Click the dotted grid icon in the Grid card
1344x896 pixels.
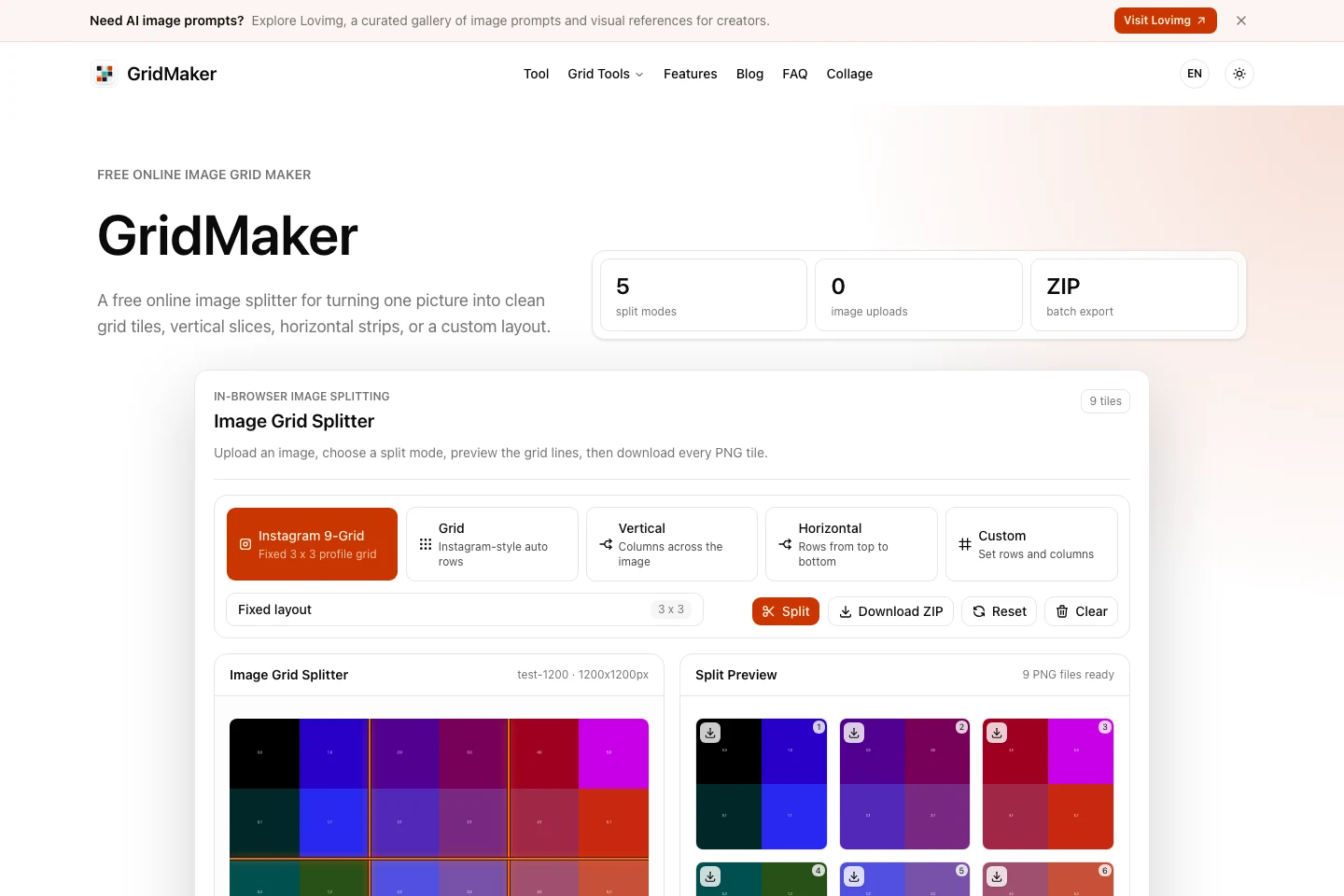pyautogui.click(x=426, y=544)
